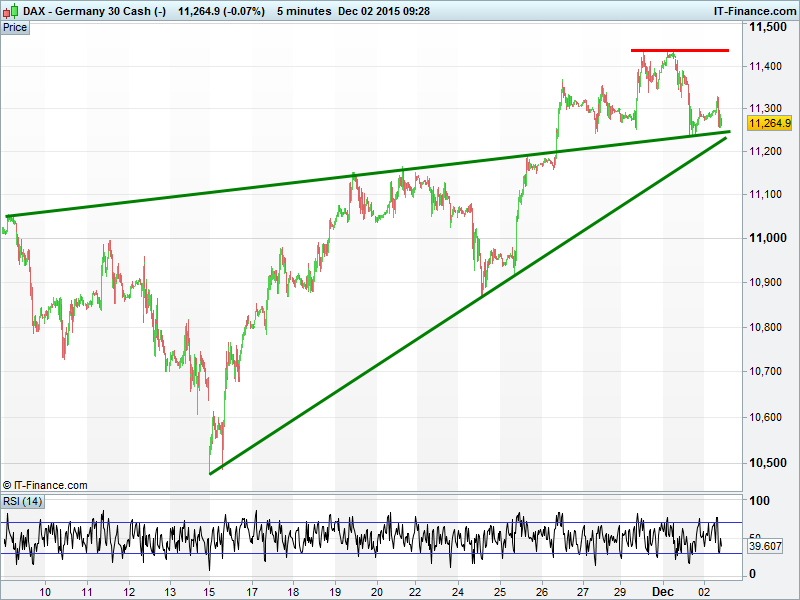
Task: Select the upper green trendline
Action: pos(300,183)
